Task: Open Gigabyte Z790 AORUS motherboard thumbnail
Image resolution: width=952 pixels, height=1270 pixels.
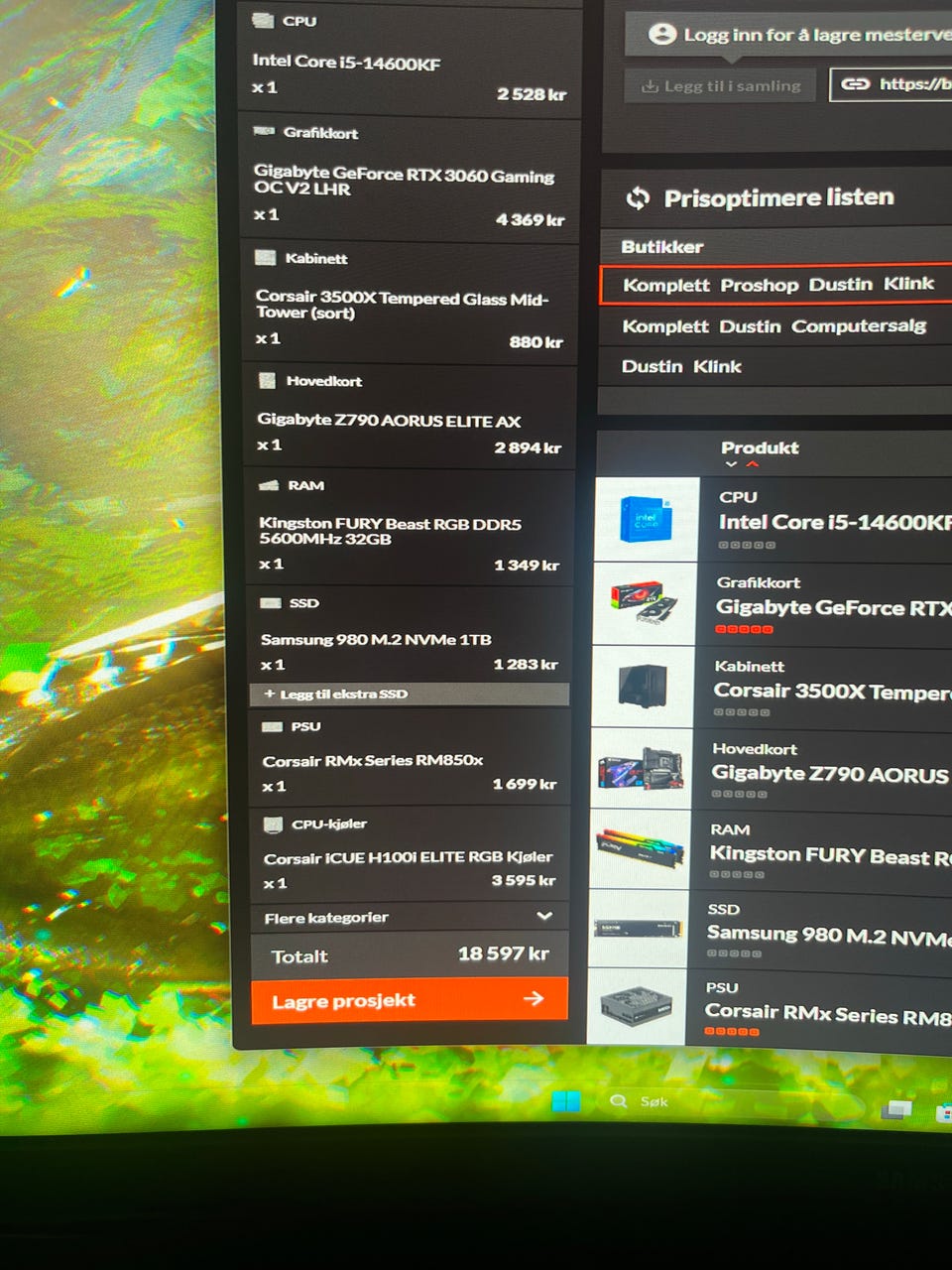Action: [x=642, y=769]
